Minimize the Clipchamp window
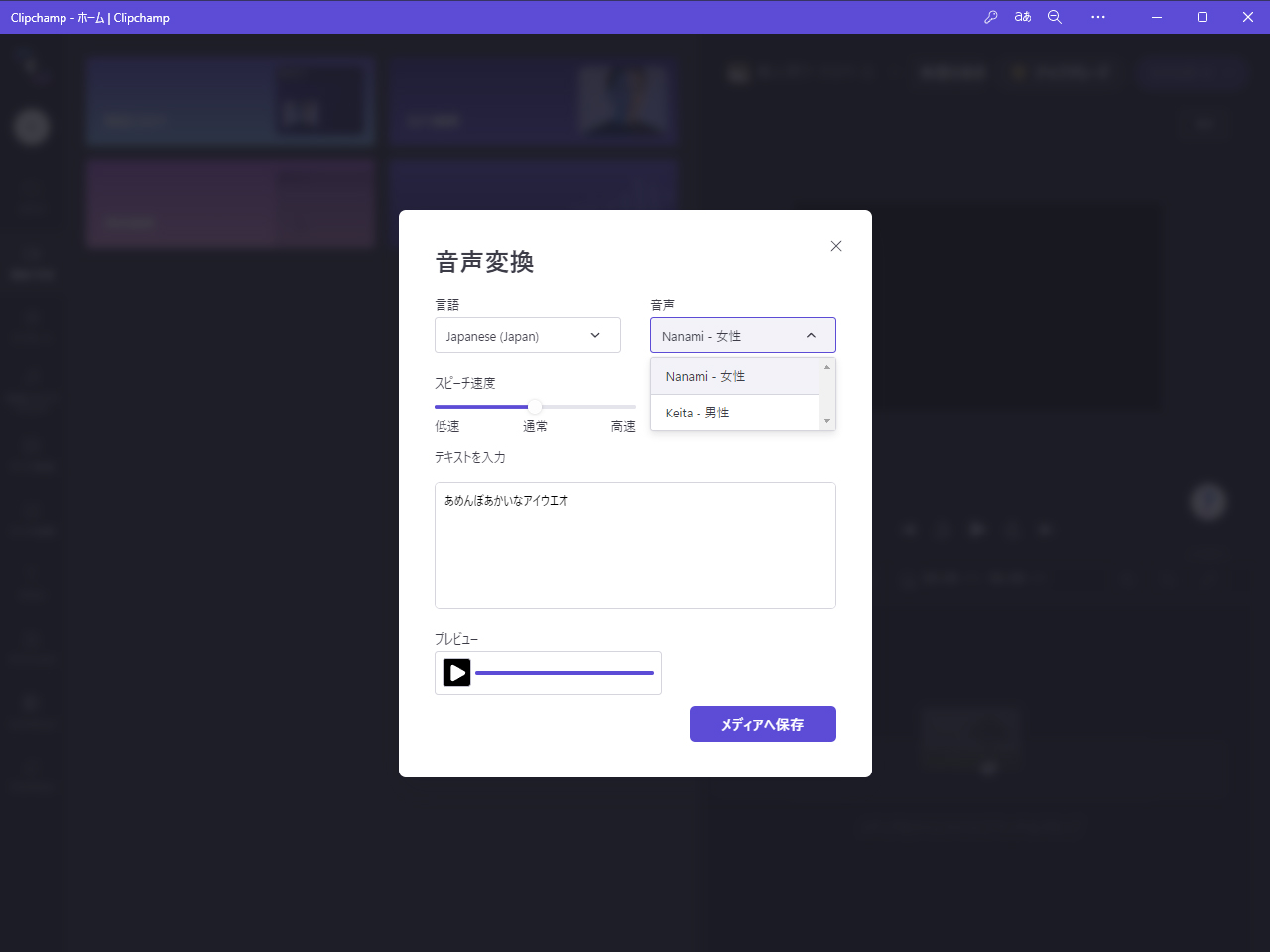This screenshot has width=1270, height=952. coord(1157,17)
